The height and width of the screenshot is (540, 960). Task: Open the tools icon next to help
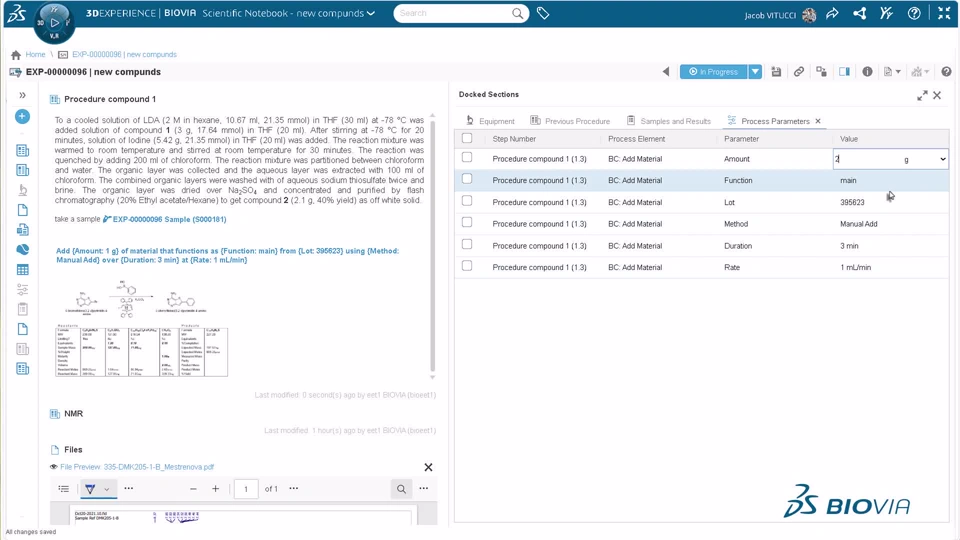tap(887, 13)
